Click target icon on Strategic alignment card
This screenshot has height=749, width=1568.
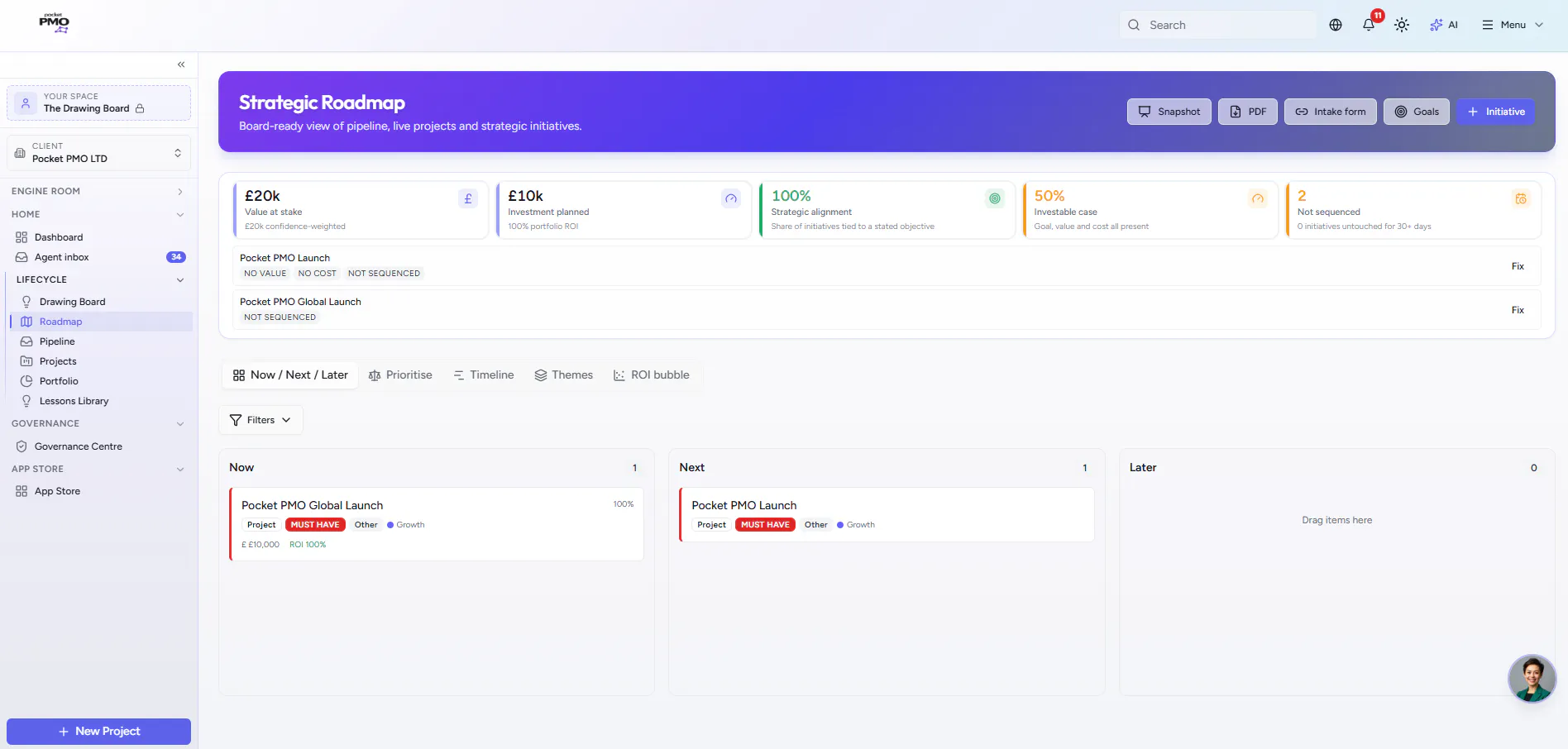pyautogui.click(x=995, y=198)
